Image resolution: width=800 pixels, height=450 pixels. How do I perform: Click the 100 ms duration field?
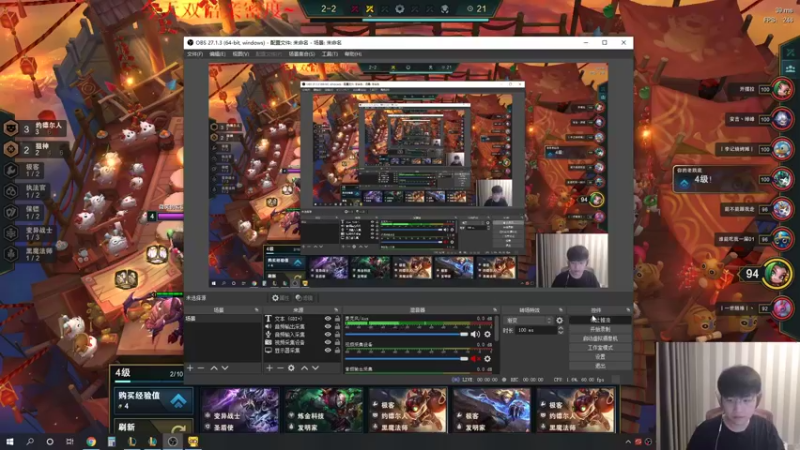[536, 331]
